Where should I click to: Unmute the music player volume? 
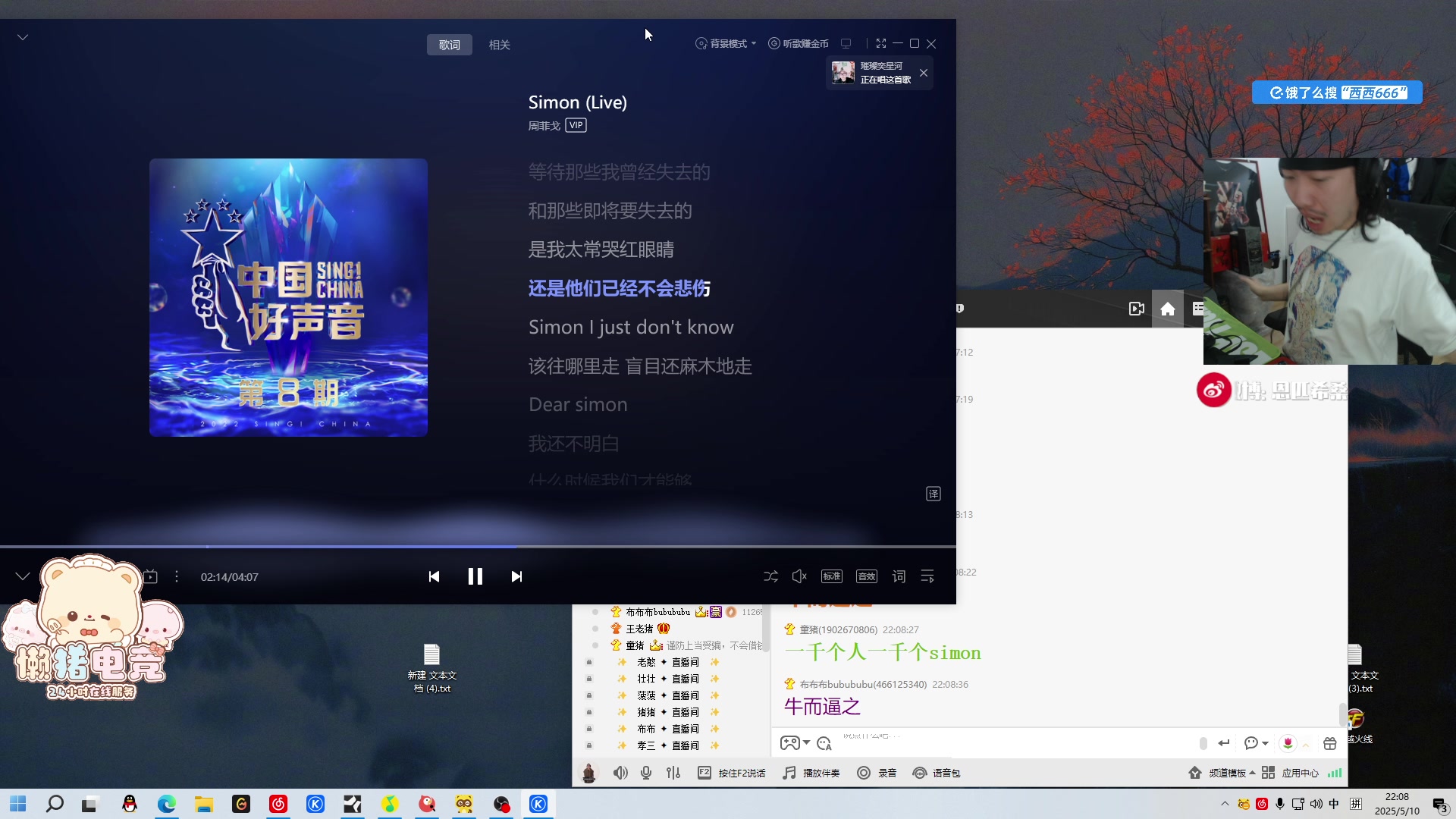(x=799, y=576)
